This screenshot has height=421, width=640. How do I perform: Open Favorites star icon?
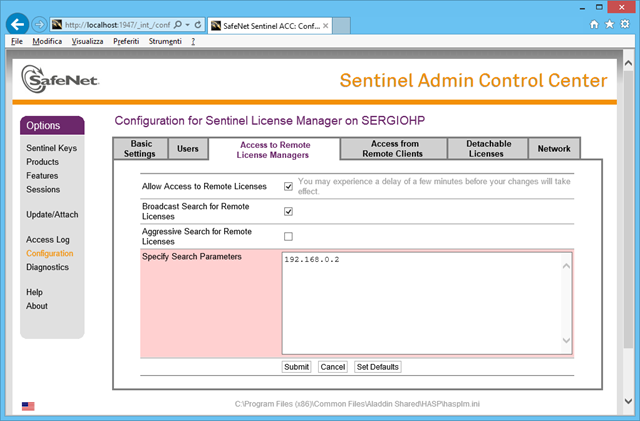[x=609, y=25]
